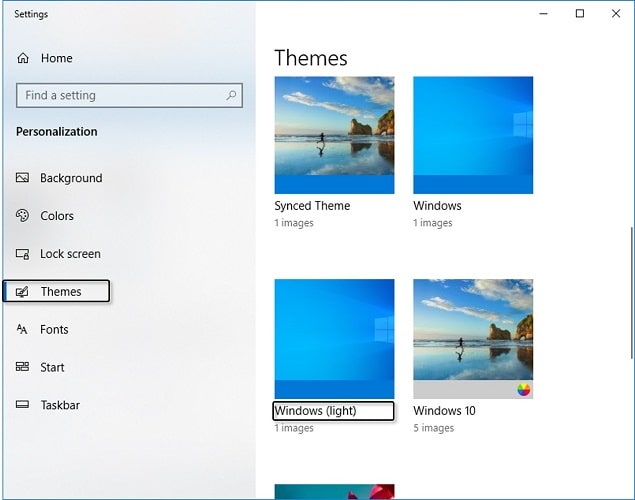Click the Background picture icon
Image resolution: width=635 pixels, height=500 pixels.
point(22,178)
